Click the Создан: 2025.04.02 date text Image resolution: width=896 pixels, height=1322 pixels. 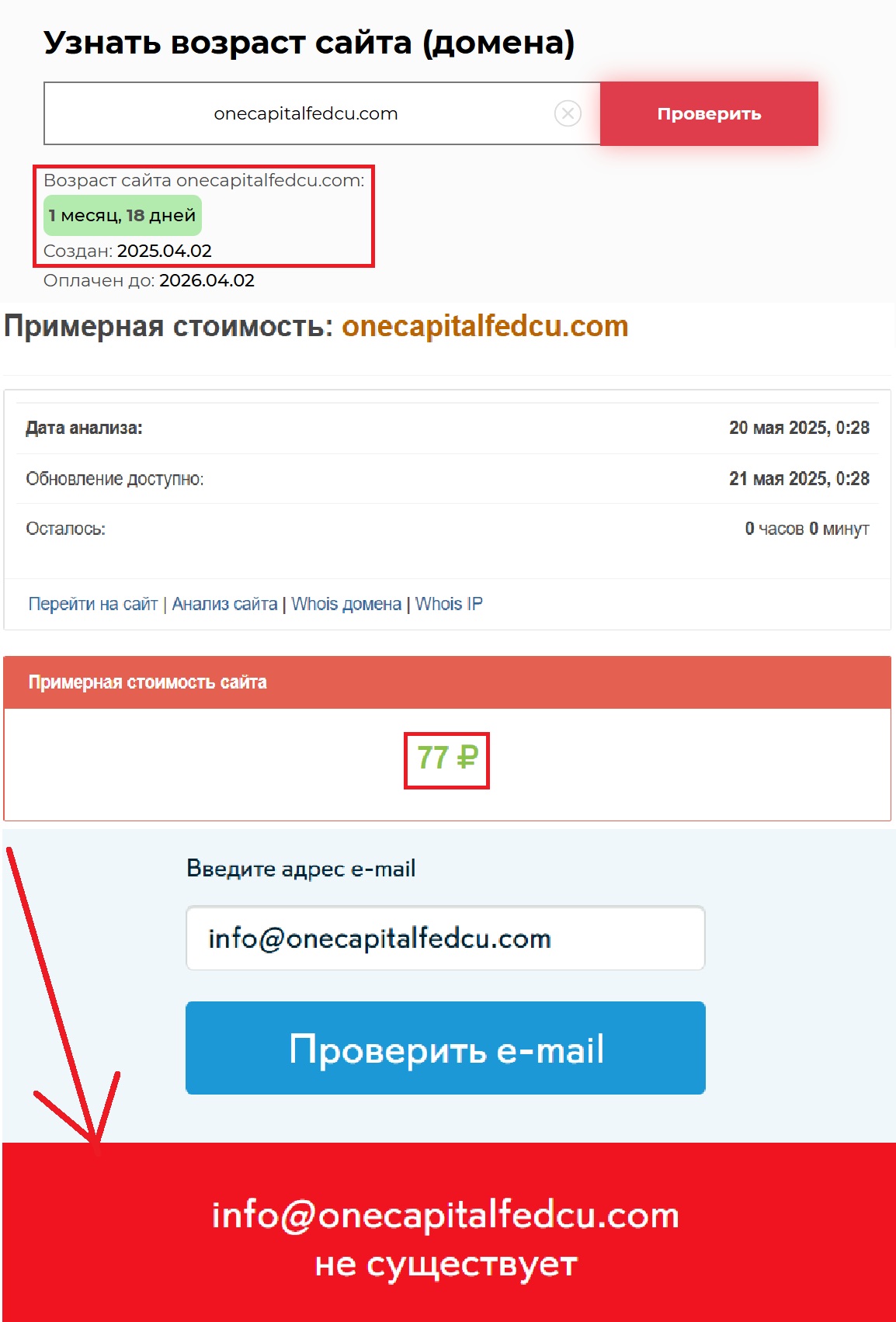[x=127, y=251]
